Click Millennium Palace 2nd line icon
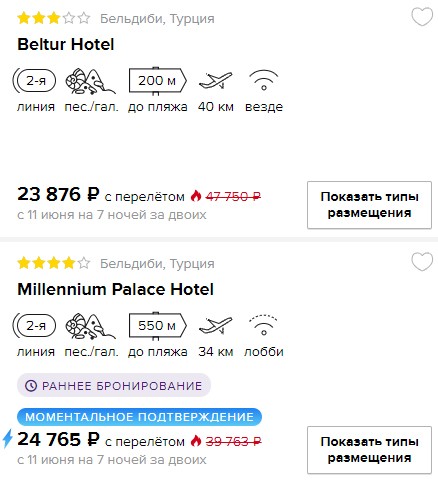The height and width of the screenshot is (482, 438). coord(34,326)
